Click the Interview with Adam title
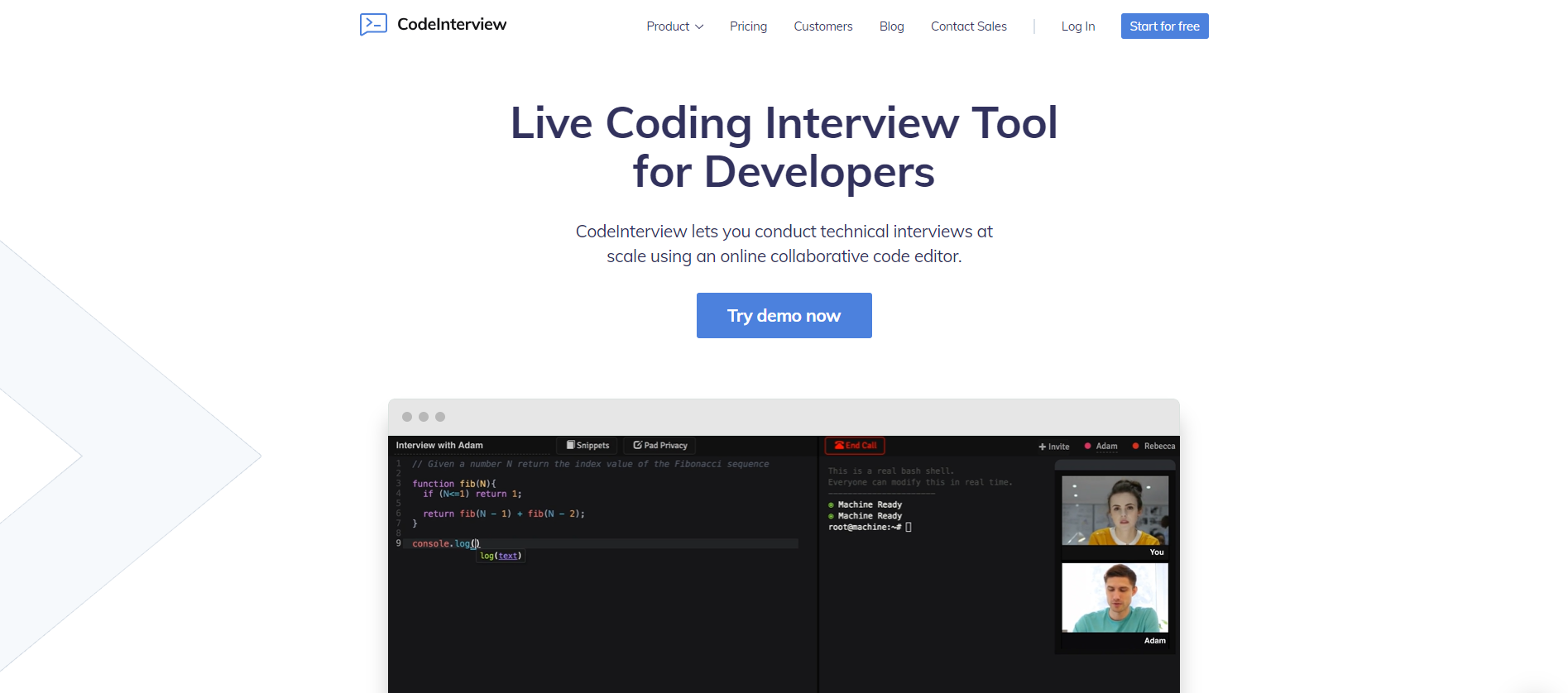 [439, 445]
